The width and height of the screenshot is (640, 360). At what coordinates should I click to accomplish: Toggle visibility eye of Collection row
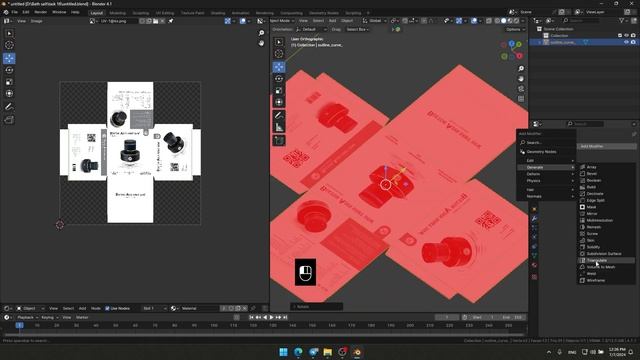(627, 36)
